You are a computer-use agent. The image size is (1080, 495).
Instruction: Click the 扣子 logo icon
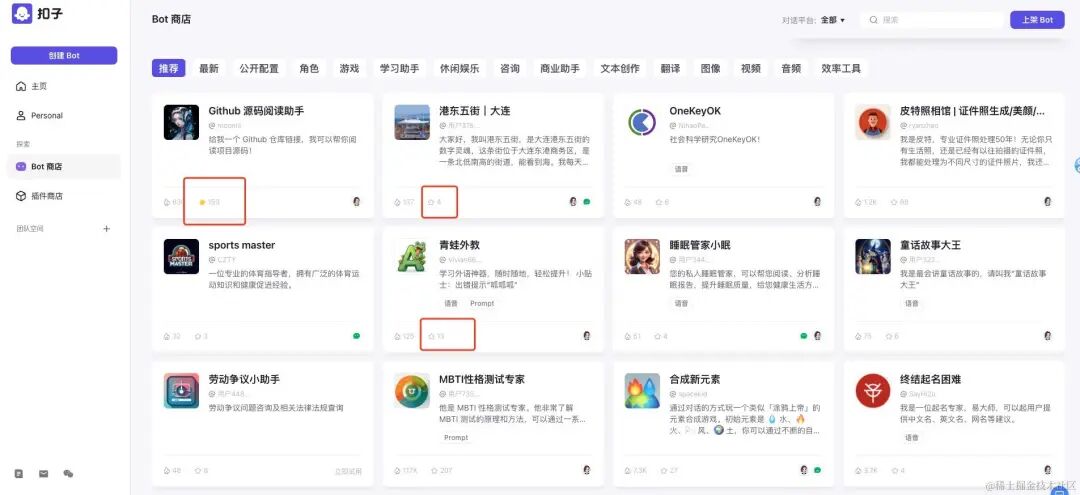[22, 13]
